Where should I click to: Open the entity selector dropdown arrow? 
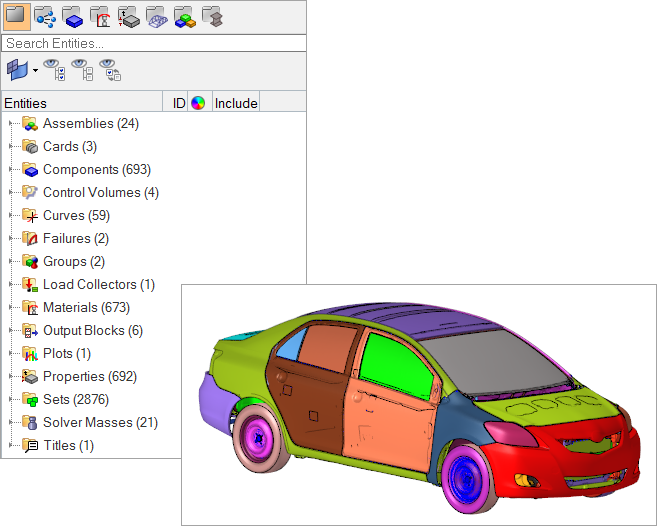36,71
